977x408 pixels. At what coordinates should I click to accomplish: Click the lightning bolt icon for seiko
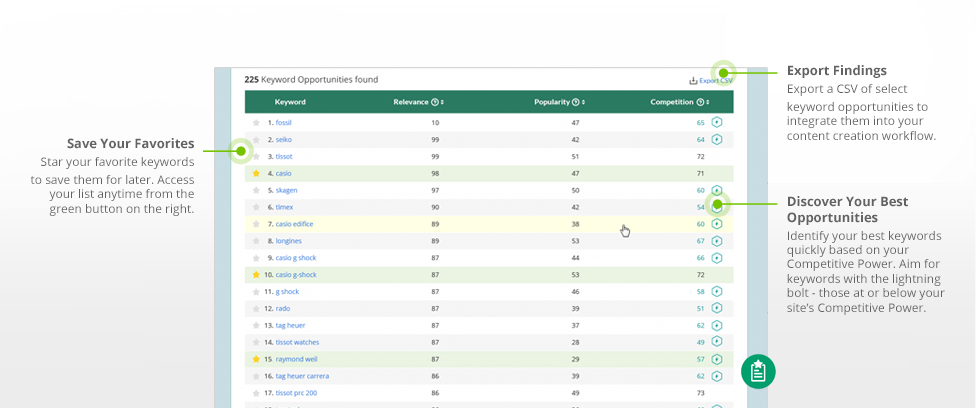point(717,140)
